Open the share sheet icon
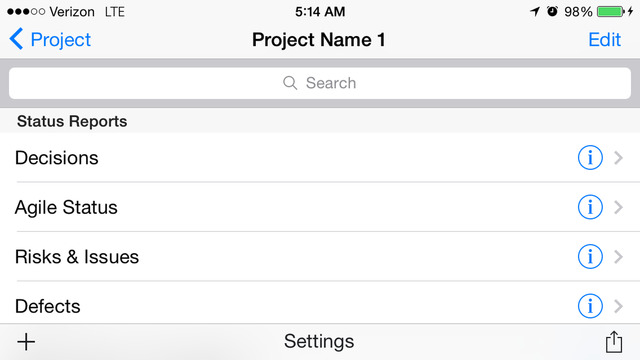 613,341
